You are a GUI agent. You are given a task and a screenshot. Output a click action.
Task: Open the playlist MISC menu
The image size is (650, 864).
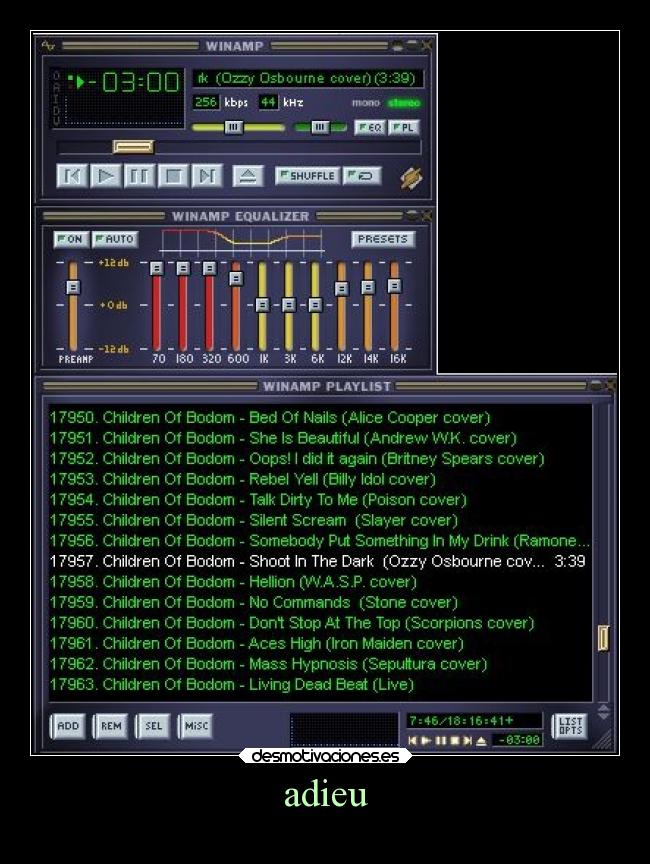tap(195, 727)
